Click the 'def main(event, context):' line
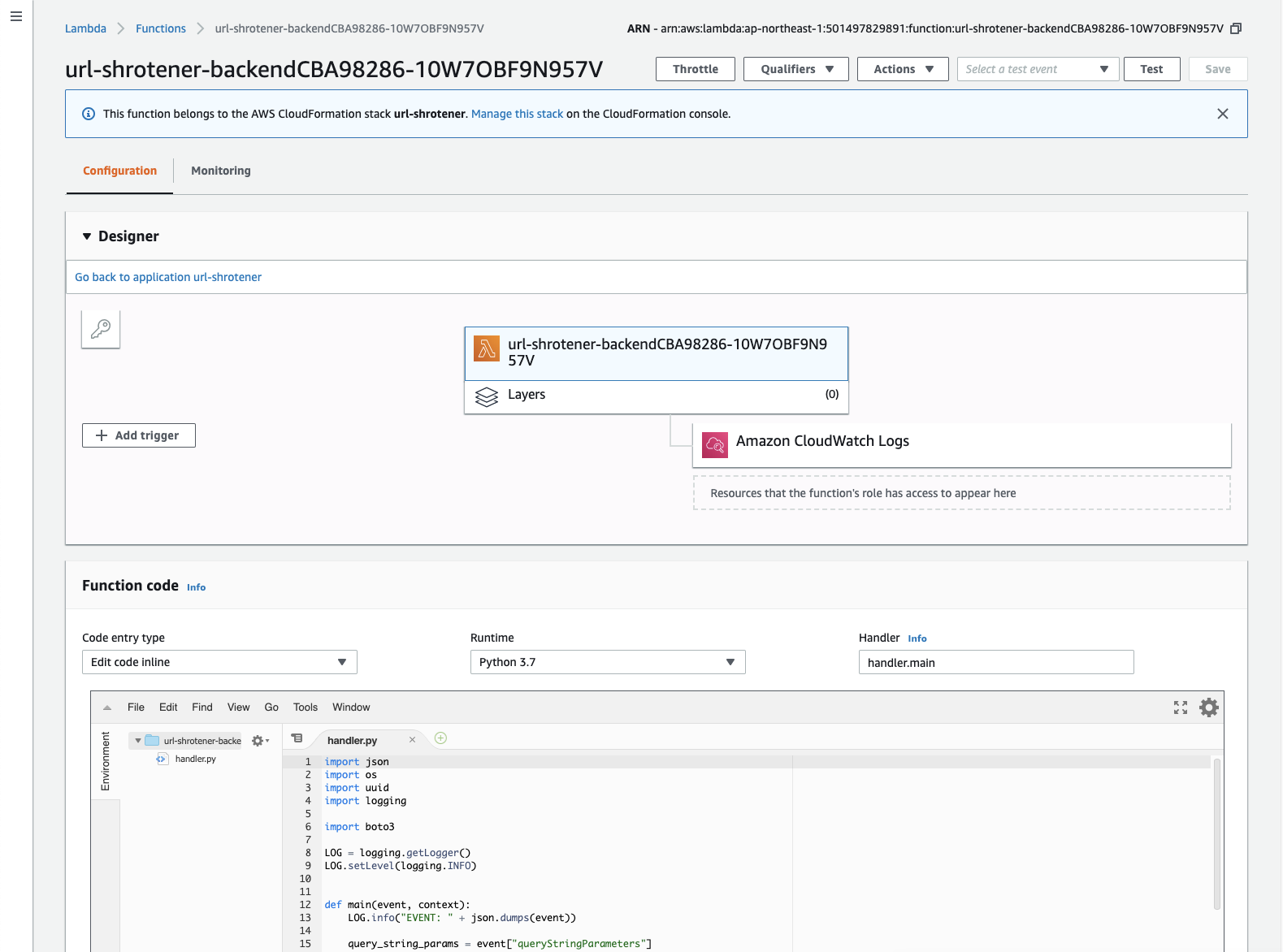 click(397, 905)
